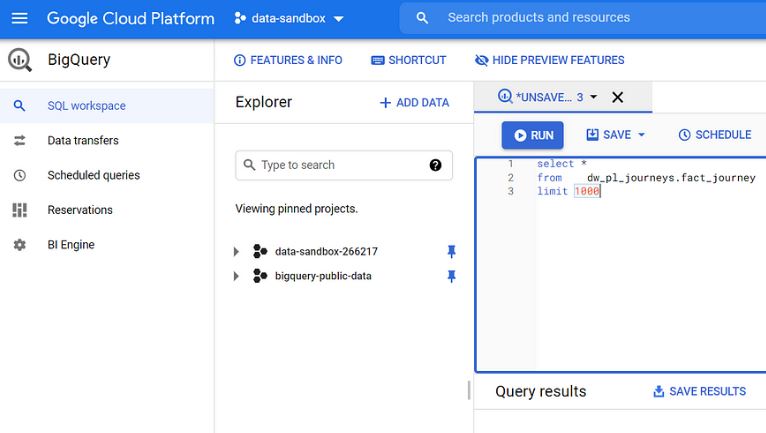This screenshot has width=766, height=433.
Task: Click the query icon on the unsaved tab
Action: point(505,96)
